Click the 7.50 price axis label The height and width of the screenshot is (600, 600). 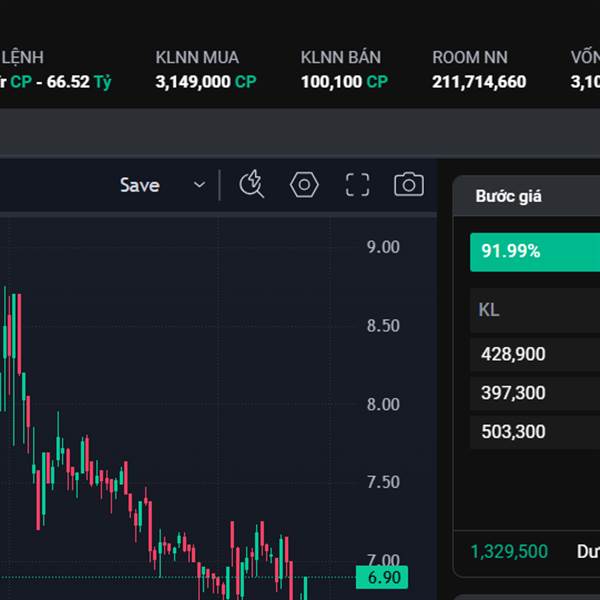click(383, 482)
